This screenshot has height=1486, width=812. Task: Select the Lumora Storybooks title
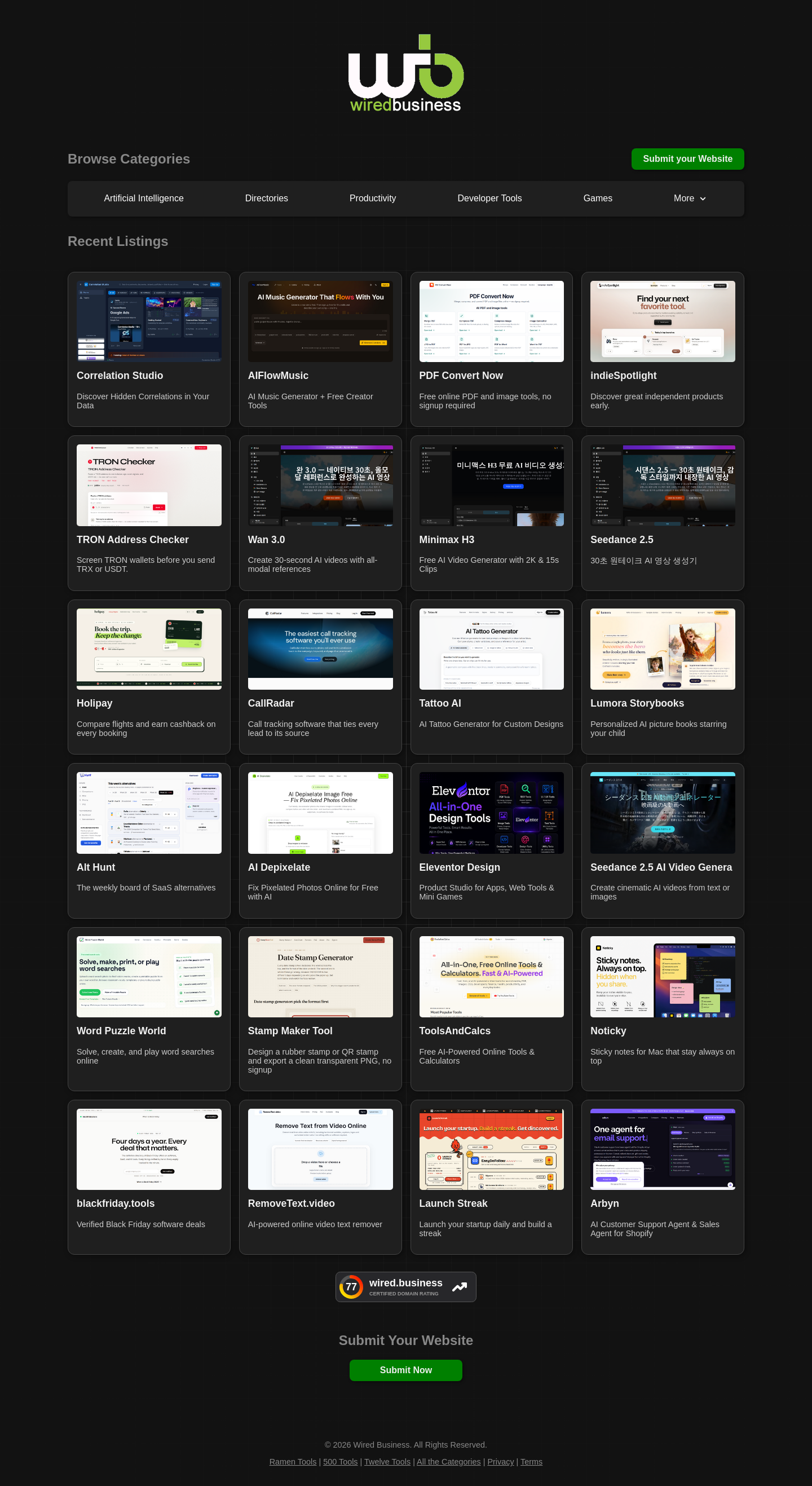tap(637, 703)
